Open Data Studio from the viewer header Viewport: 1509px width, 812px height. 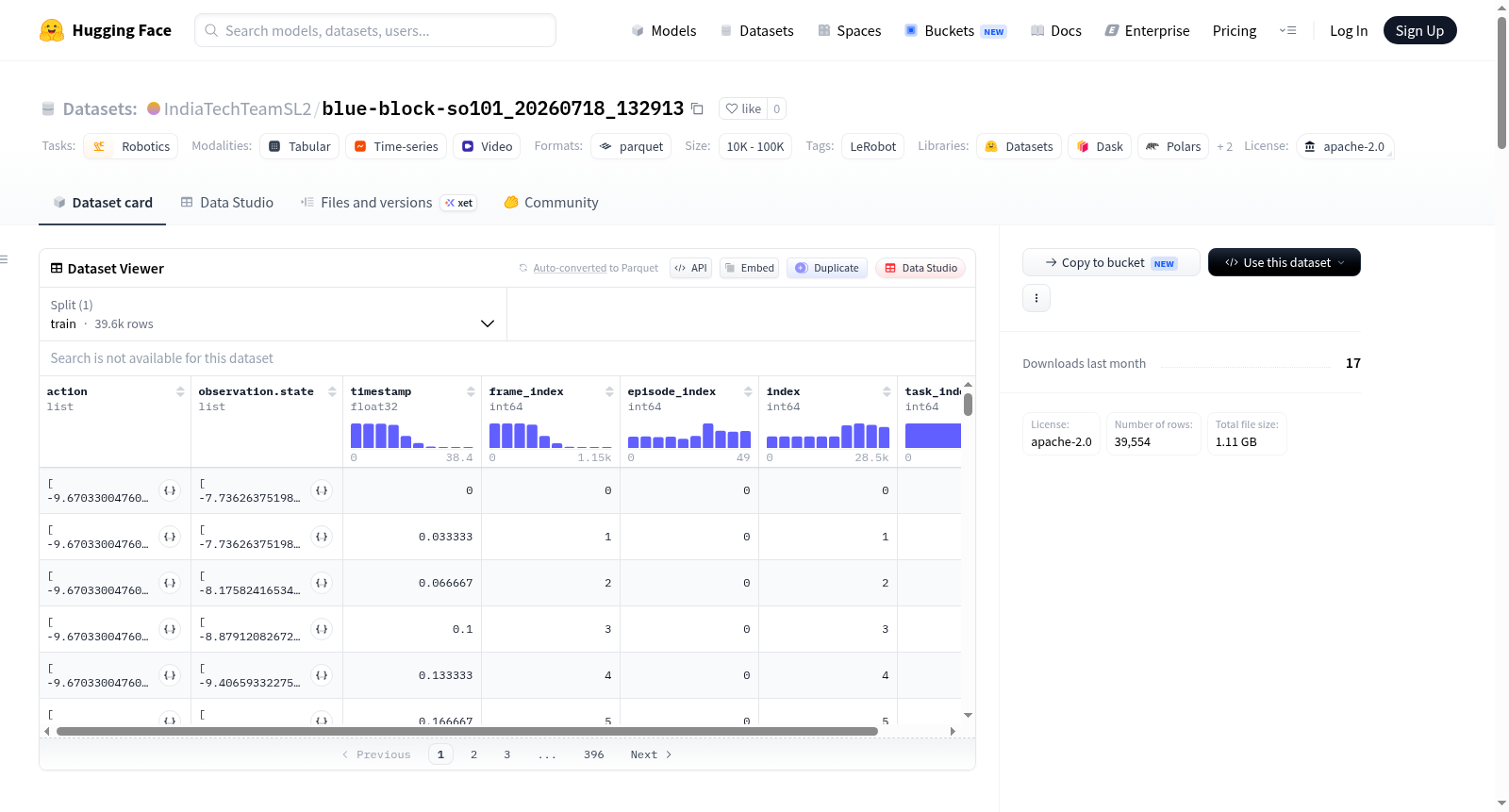(920, 268)
